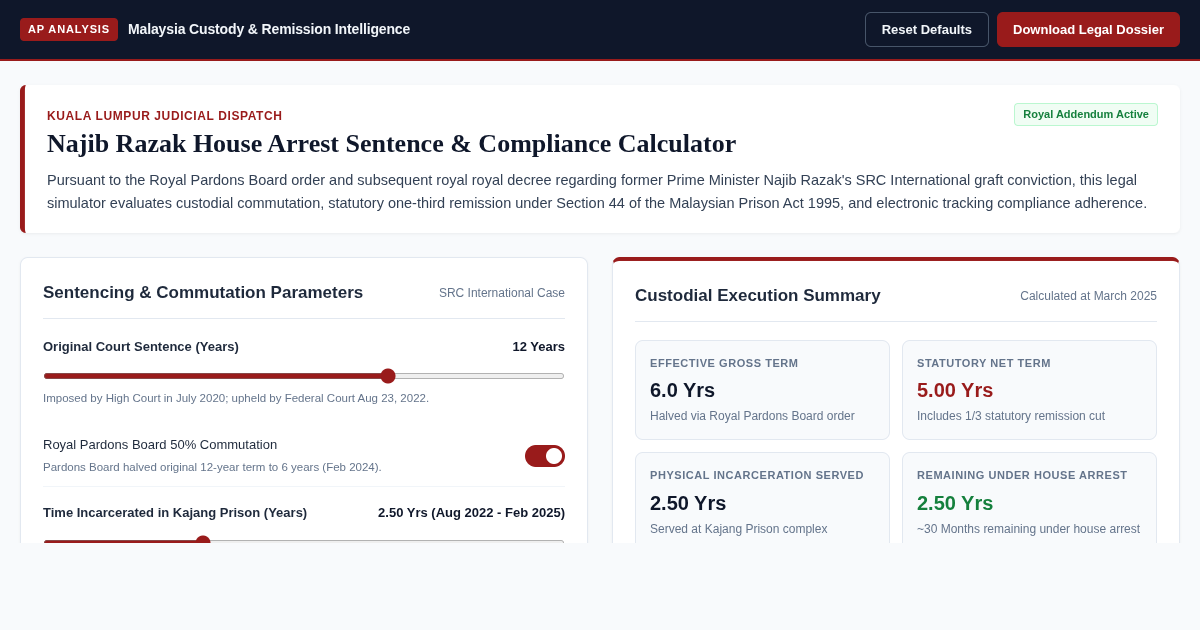This screenshot has width=1200, height=630.
Task: Click the SRC International Case label
Action: click(x=502, y=293)
